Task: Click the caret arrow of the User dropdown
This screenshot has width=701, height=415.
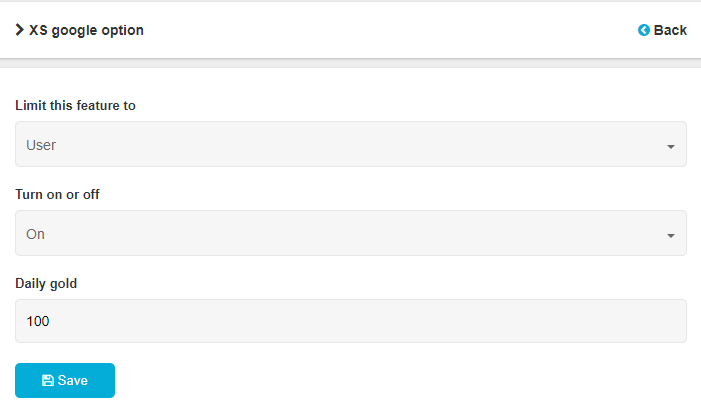Action: 670,147
